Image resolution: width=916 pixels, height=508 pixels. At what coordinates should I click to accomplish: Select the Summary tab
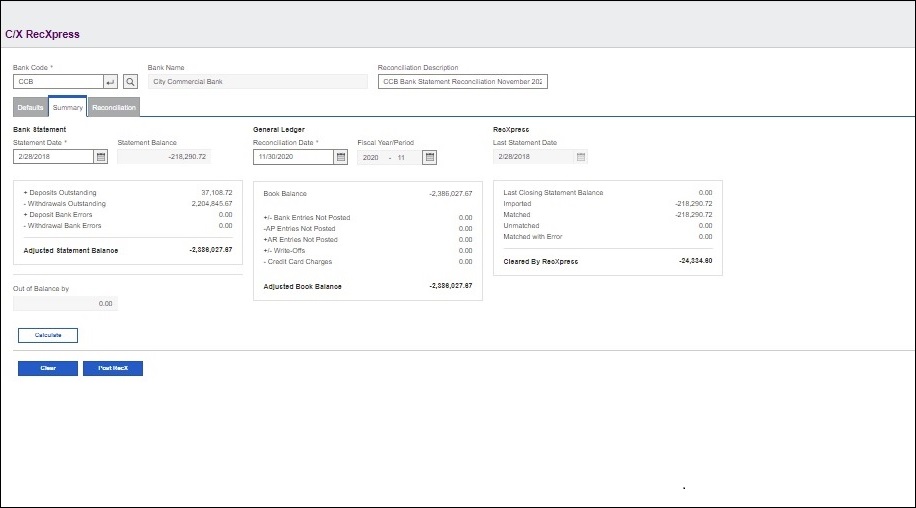(x=67, y=107)
